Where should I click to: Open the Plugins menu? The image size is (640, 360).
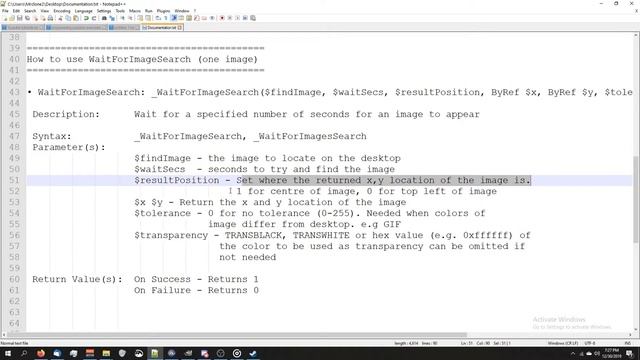[163, 11]
